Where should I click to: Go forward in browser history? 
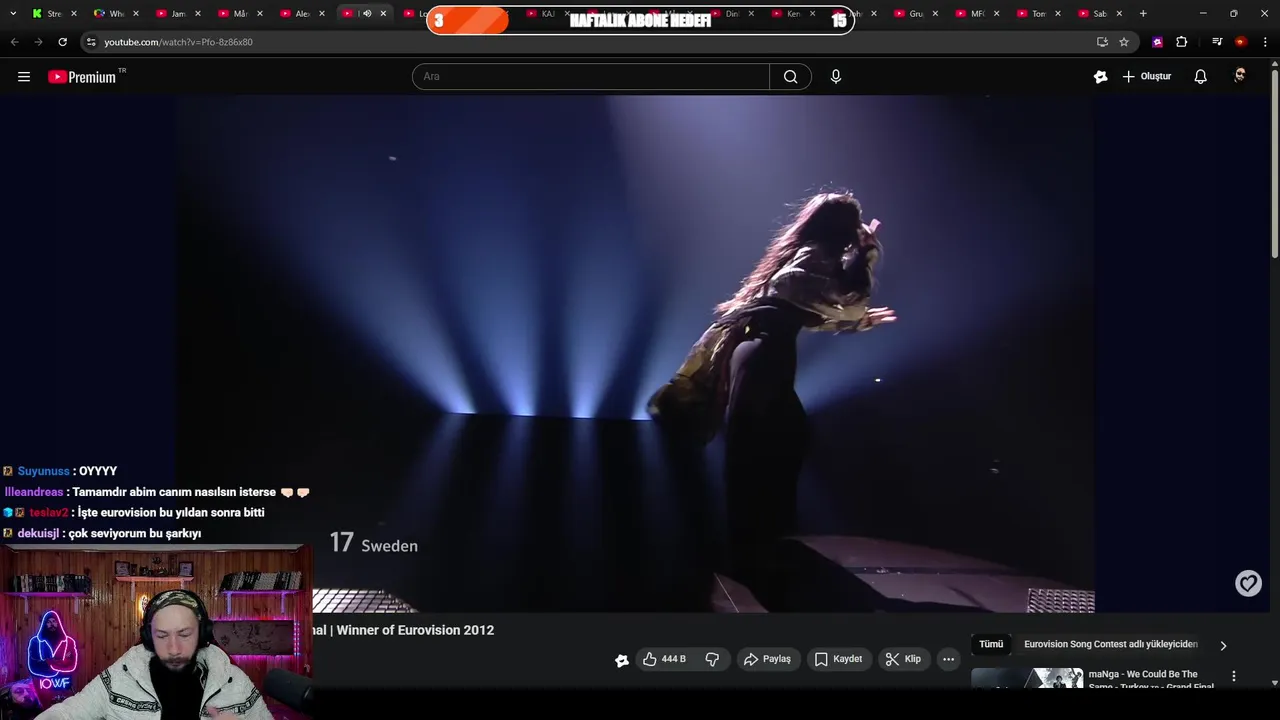38,42
